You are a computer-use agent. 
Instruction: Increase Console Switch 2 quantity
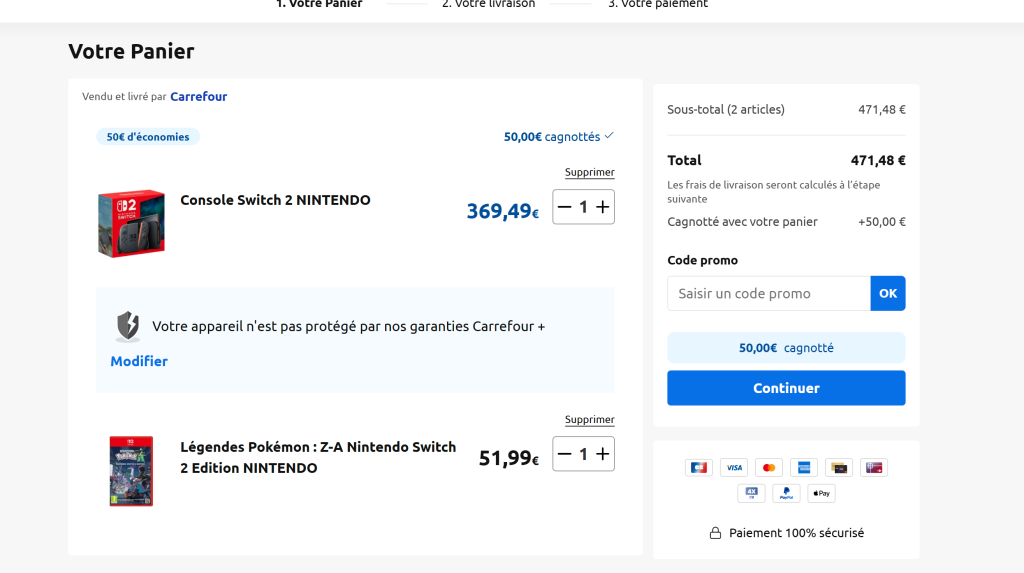(x=602, y=207)
